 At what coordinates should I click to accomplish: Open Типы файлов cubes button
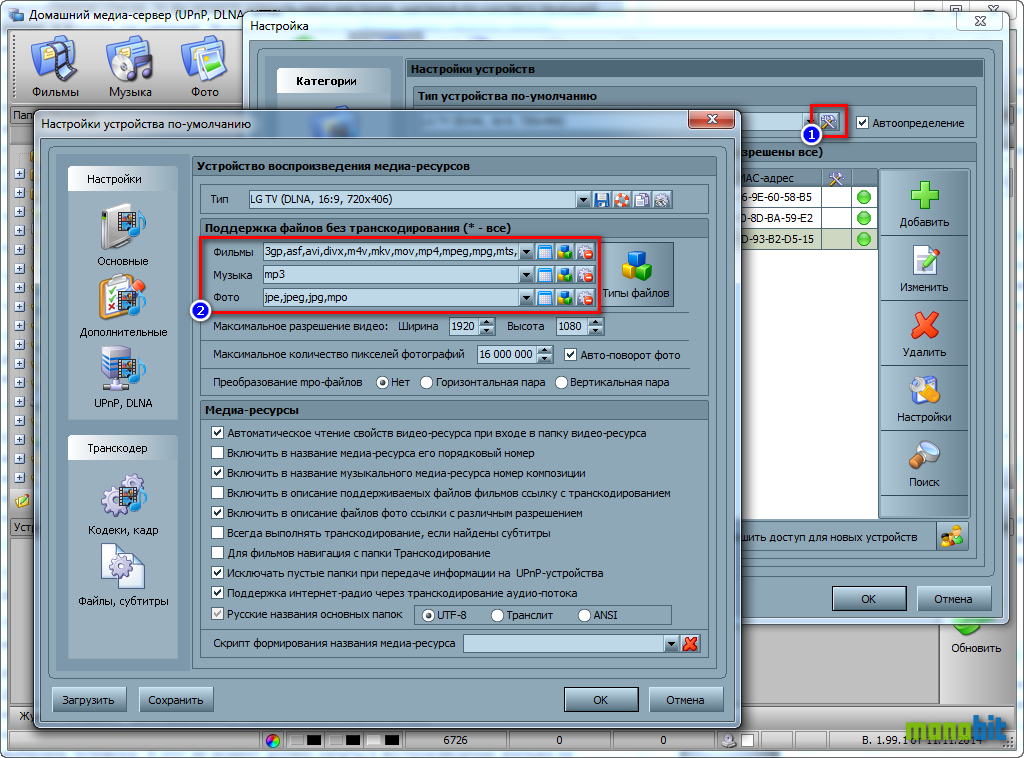[x=636, y=274]
